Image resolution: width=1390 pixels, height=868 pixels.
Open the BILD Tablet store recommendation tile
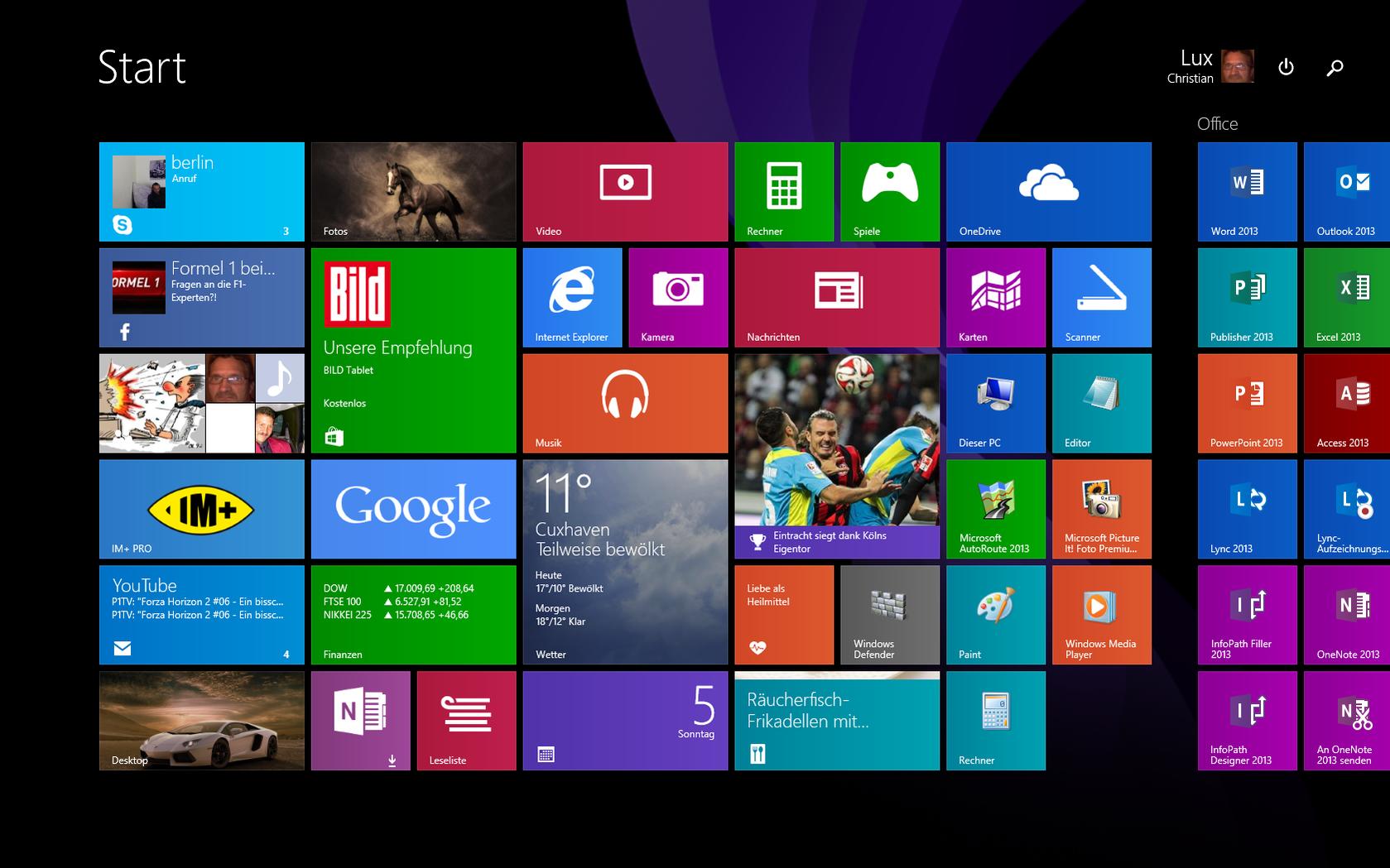[x=414, y=351]
